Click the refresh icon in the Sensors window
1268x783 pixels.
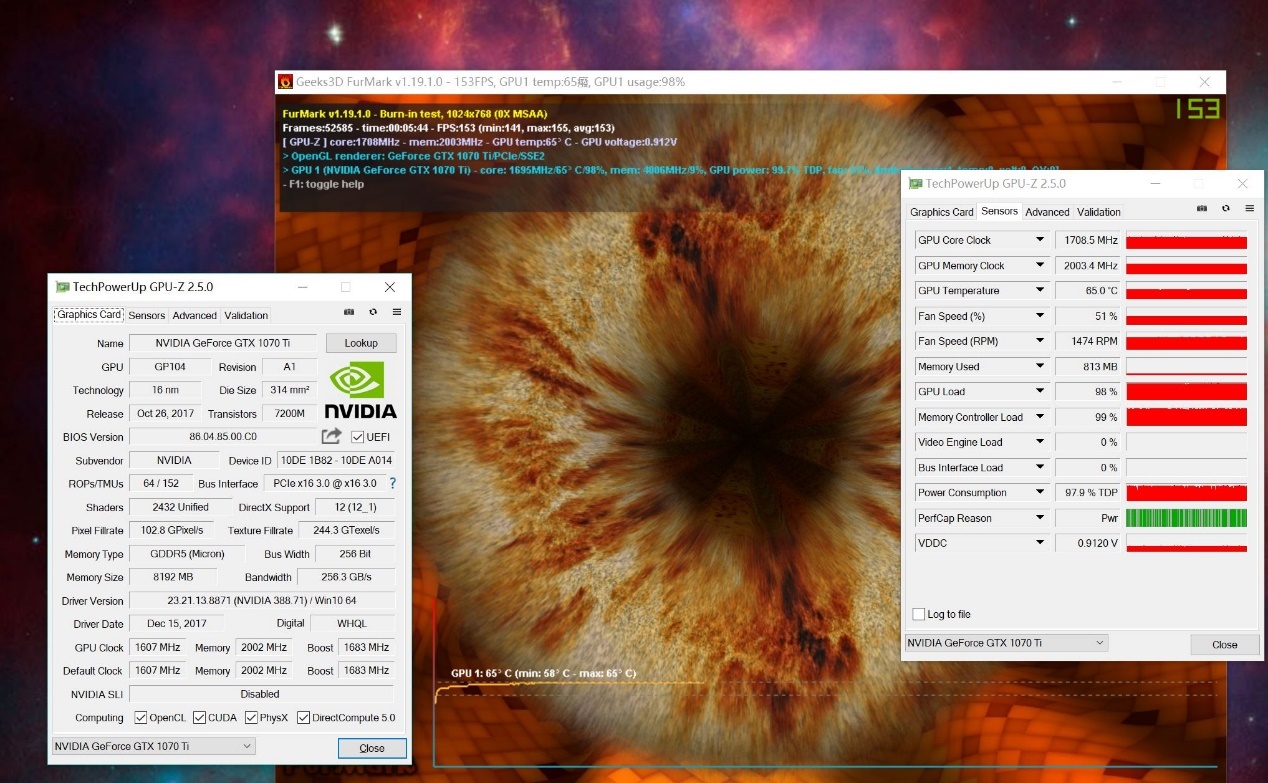click(1226, 209)
